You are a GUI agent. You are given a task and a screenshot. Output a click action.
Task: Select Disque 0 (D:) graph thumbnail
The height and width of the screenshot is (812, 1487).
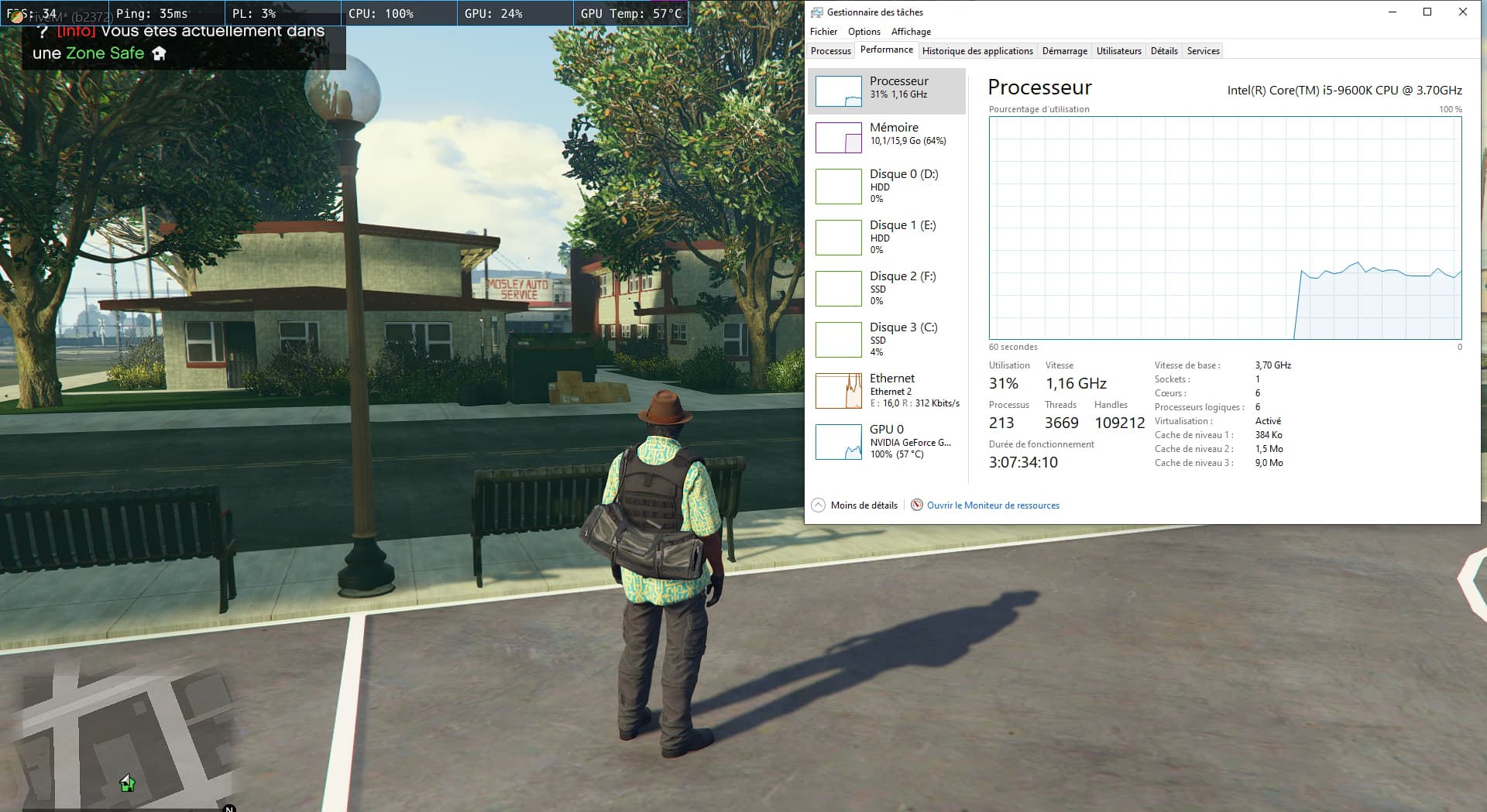click(839, 187)
